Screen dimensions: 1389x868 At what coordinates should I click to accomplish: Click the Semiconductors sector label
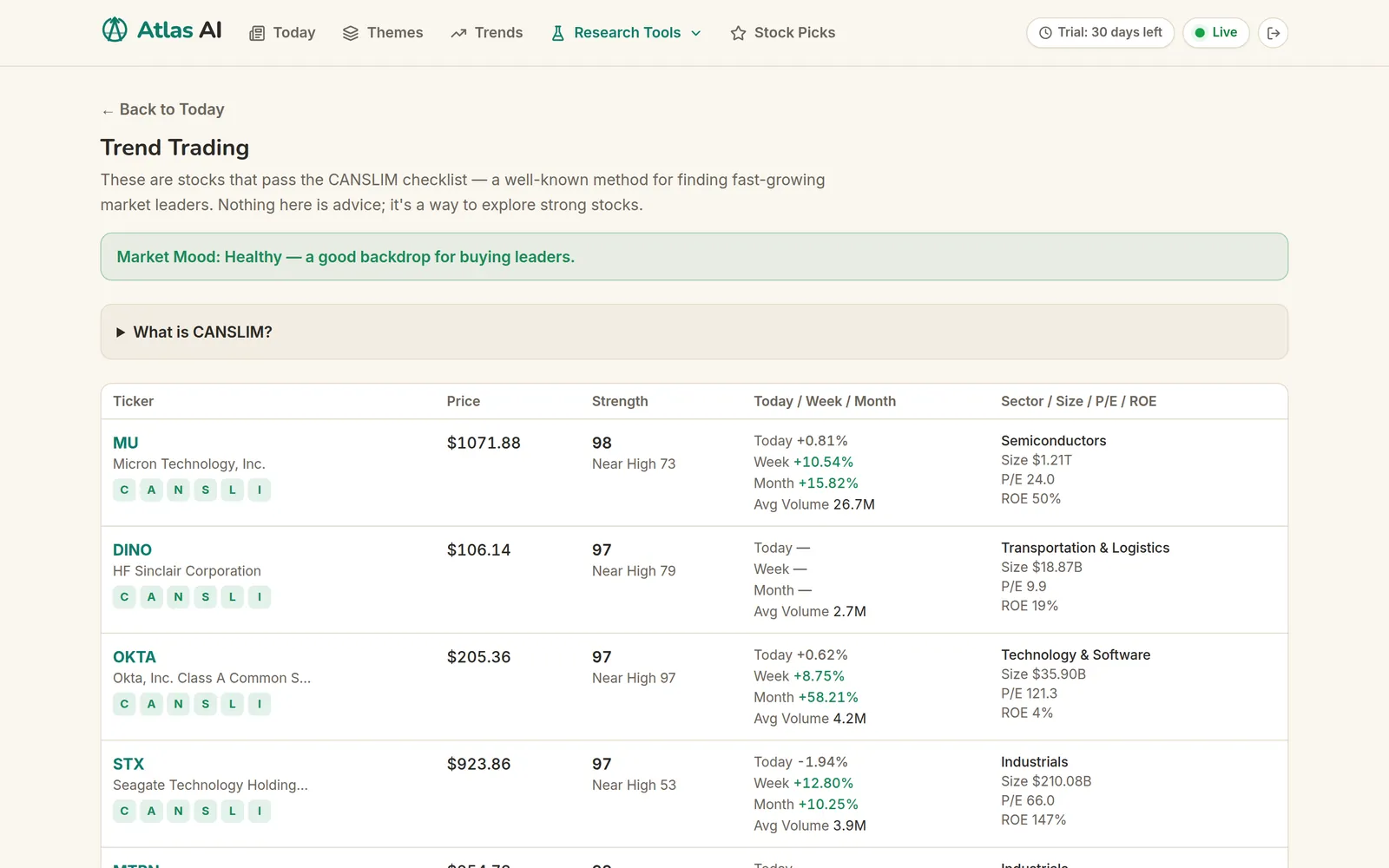pyautogui.click(x=1053, y=441)
